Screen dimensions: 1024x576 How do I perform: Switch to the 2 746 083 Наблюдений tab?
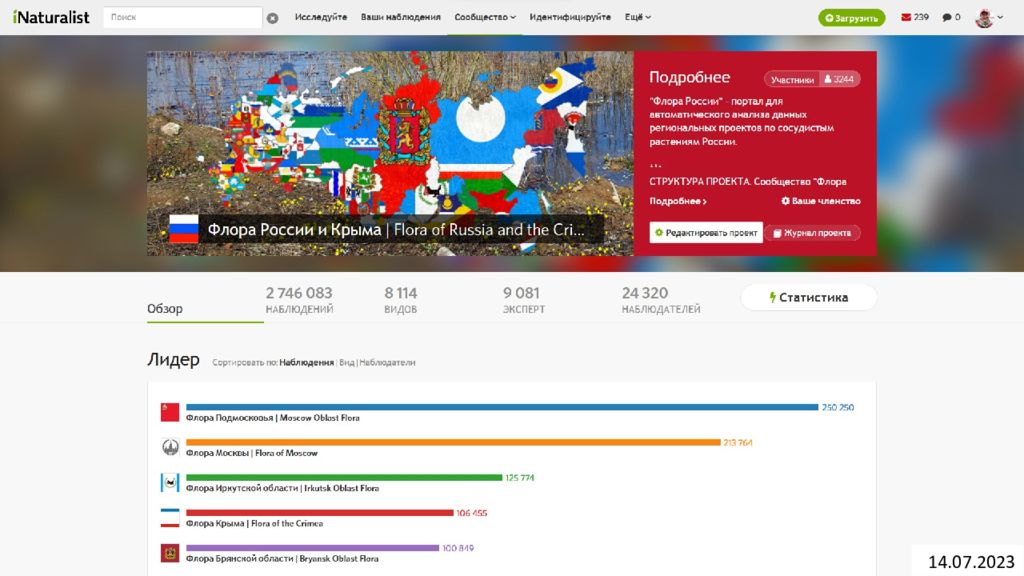coord(299,300)
